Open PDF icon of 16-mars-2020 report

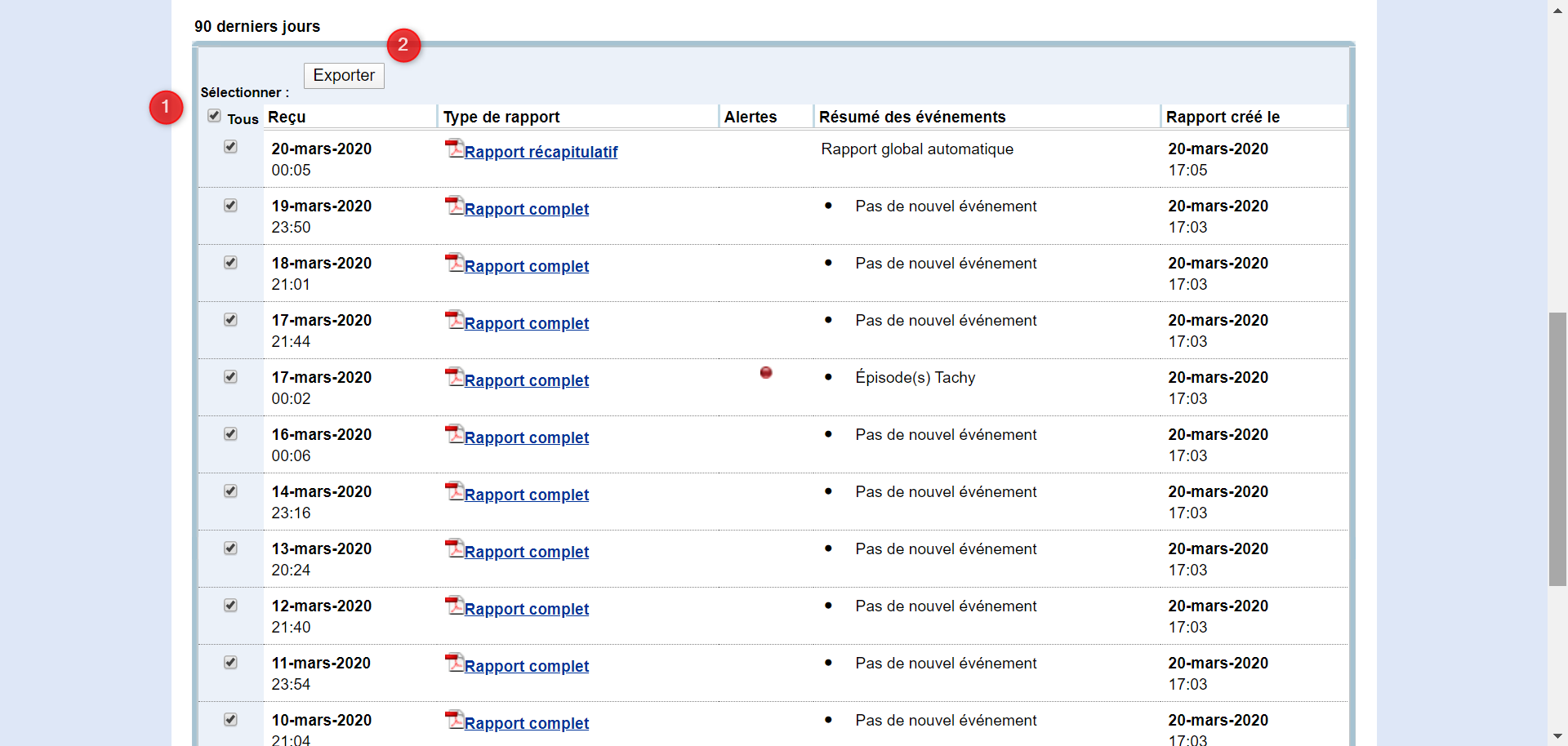pyautogui.click(x=454, y=434)
